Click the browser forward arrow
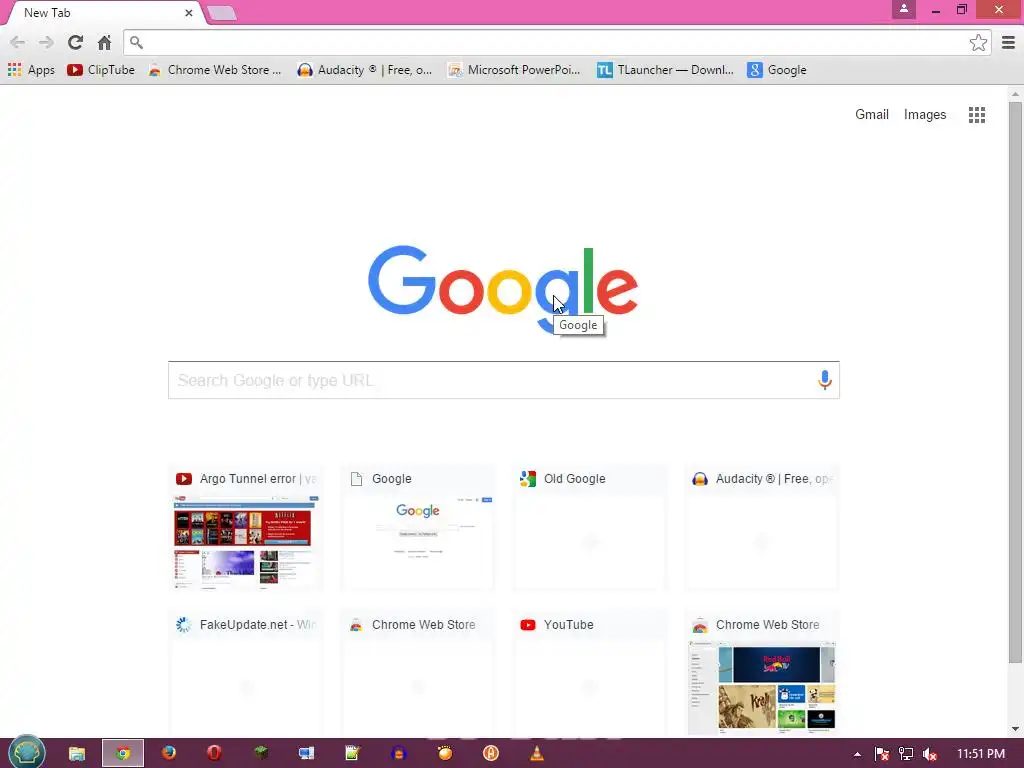 (46, 43)
